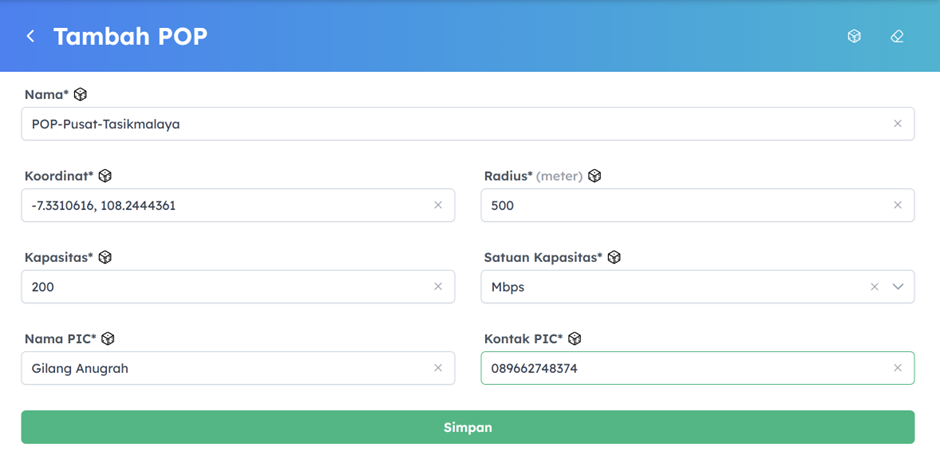Clear the Radius field value

(897, 205)
